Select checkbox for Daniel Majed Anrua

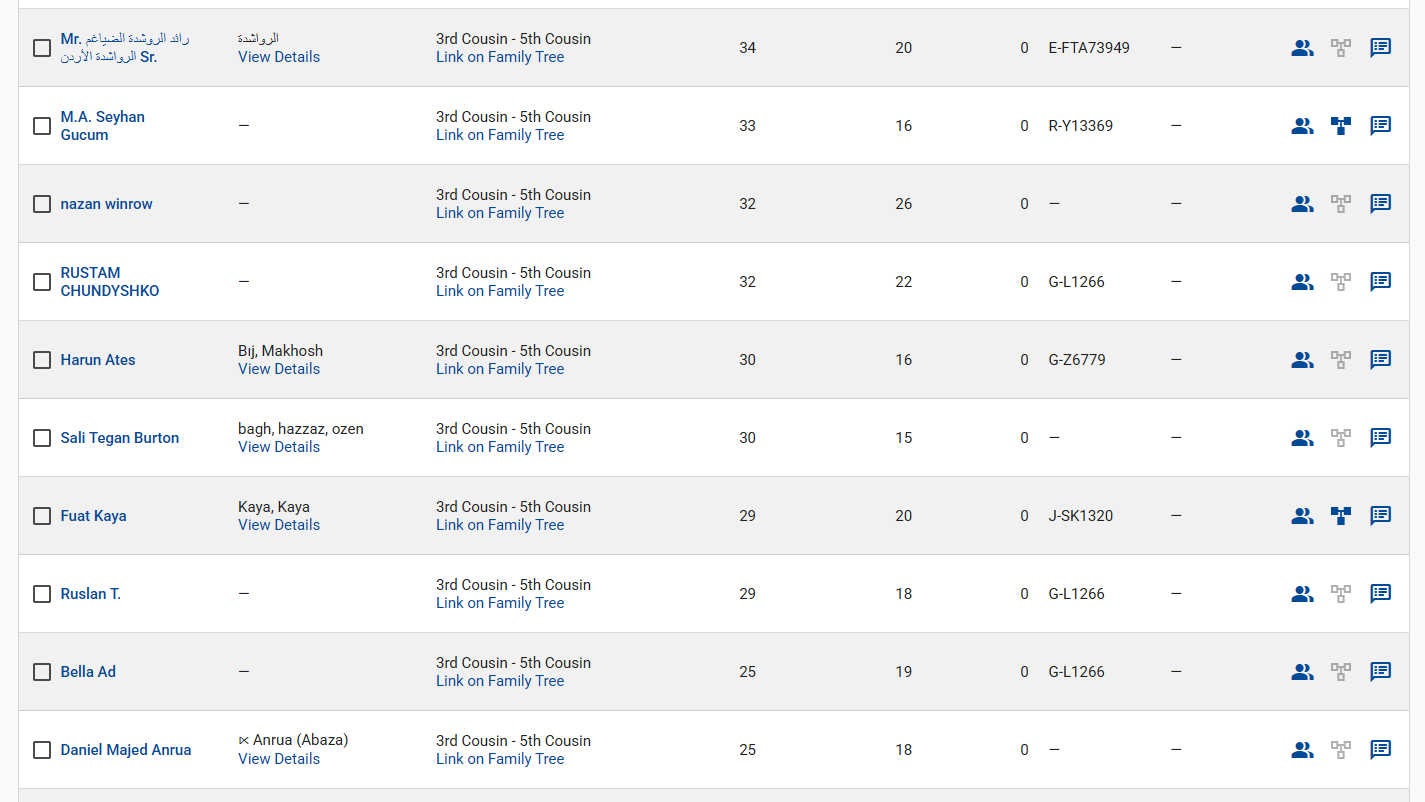click(42, 750)
